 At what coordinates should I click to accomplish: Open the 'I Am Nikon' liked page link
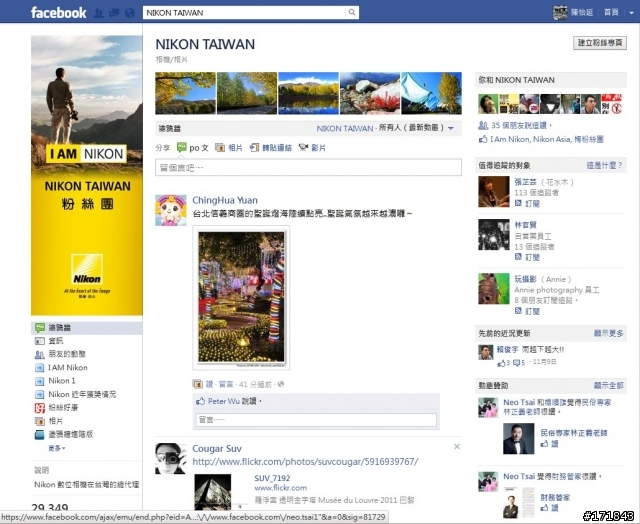click(x=509, y=139)
